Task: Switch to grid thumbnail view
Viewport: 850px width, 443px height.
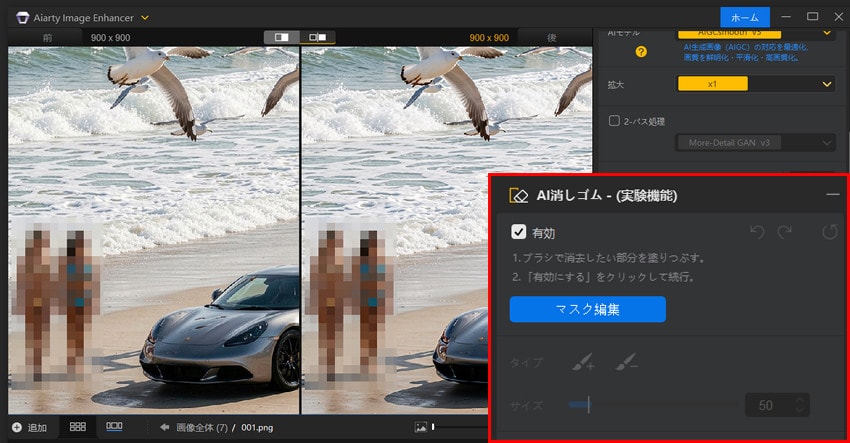Action: [77, 427]
